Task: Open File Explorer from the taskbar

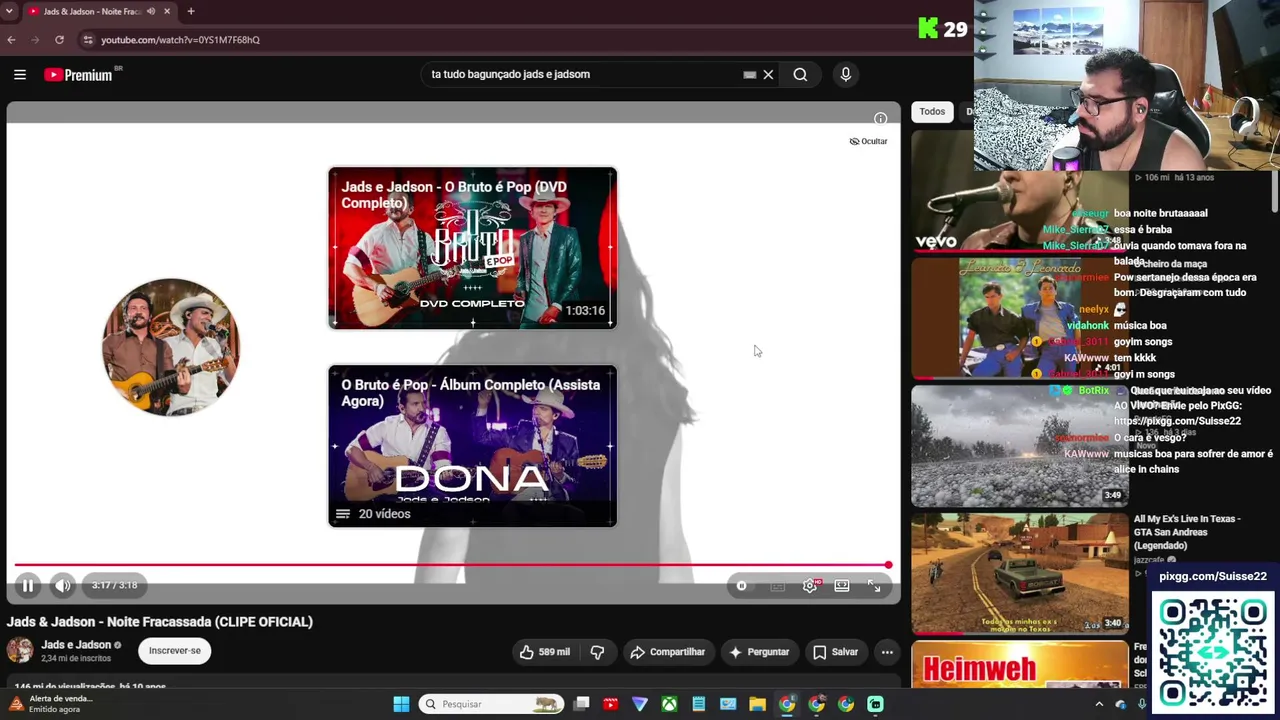Action: coord(757,704)
